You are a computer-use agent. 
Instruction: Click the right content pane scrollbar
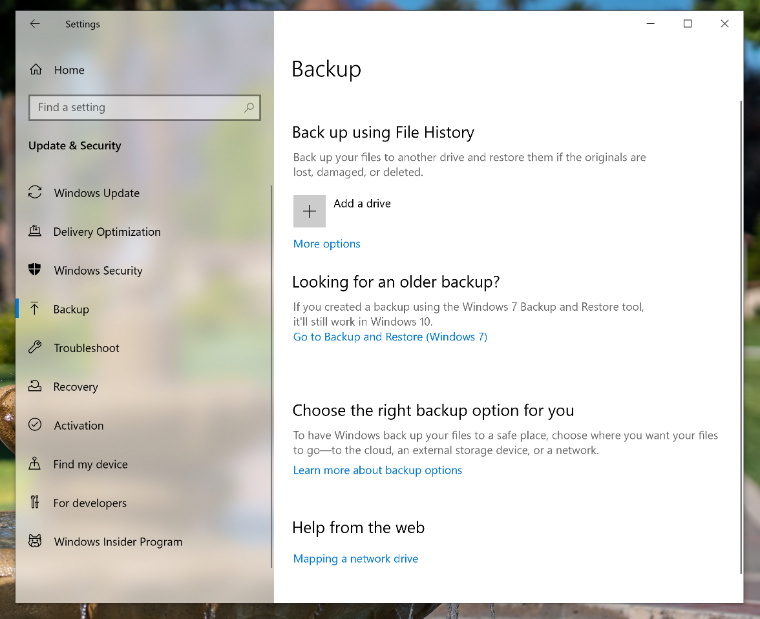[741, 337]
